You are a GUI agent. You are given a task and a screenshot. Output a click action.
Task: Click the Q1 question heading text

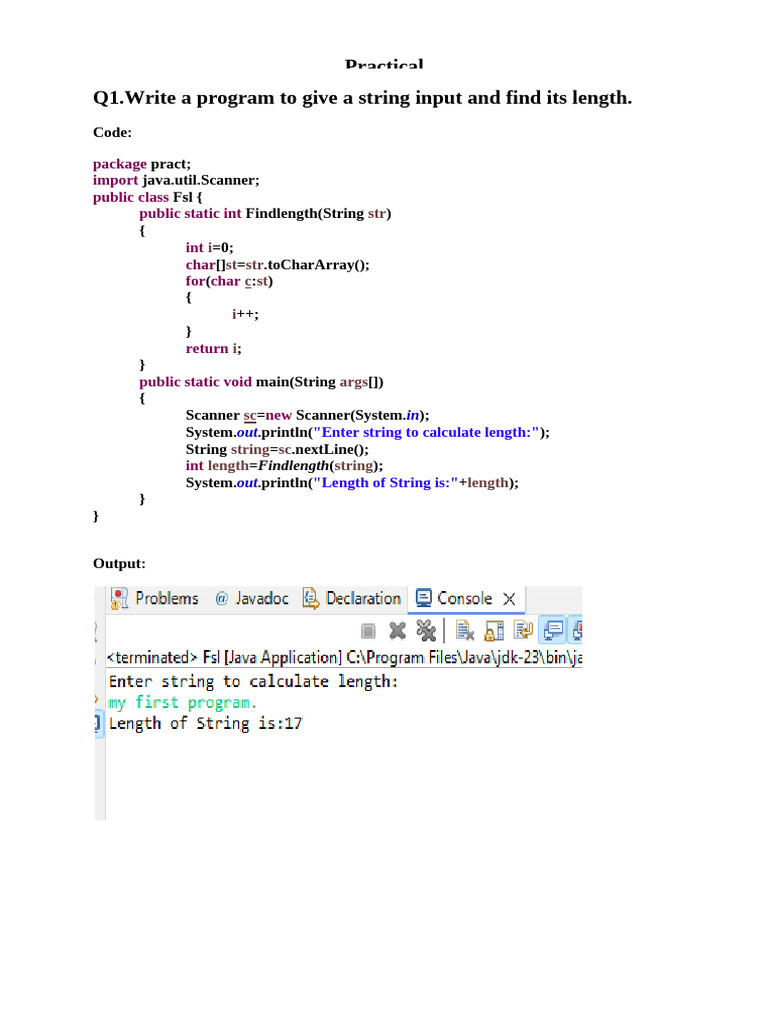coord(363,98)
